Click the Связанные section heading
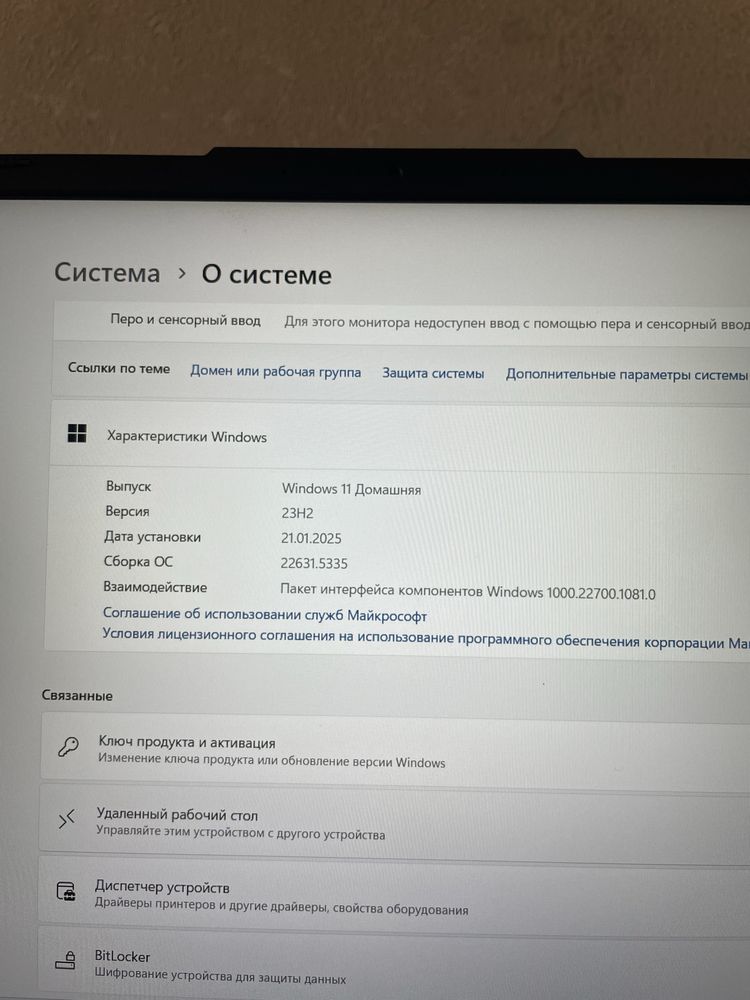 (x=77, y=695)
